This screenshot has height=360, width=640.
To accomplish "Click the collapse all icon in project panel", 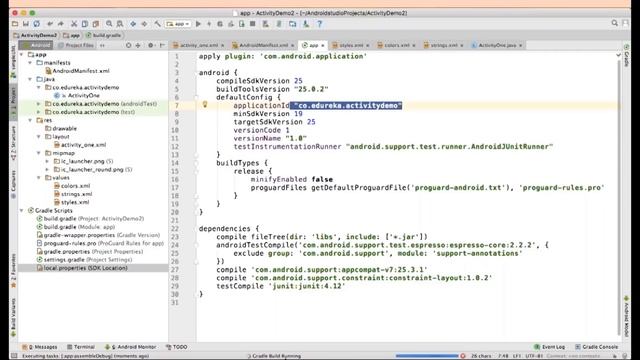I will (x=138, y=45).
